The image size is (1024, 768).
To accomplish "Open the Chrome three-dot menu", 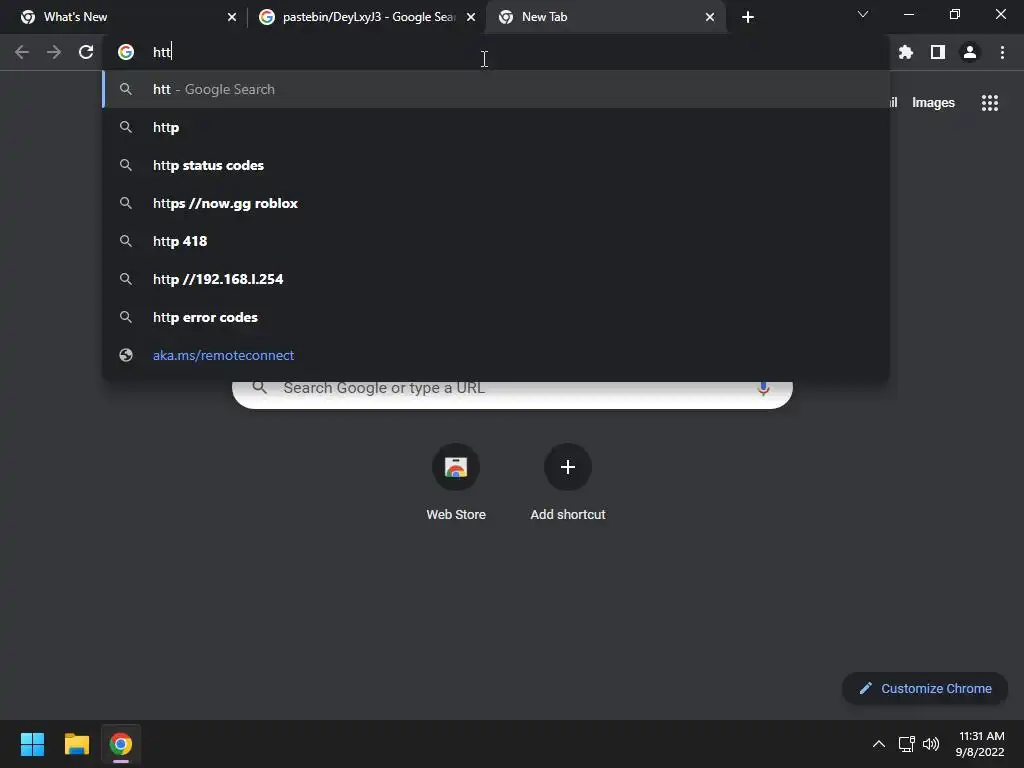I will pos(1002,52).
